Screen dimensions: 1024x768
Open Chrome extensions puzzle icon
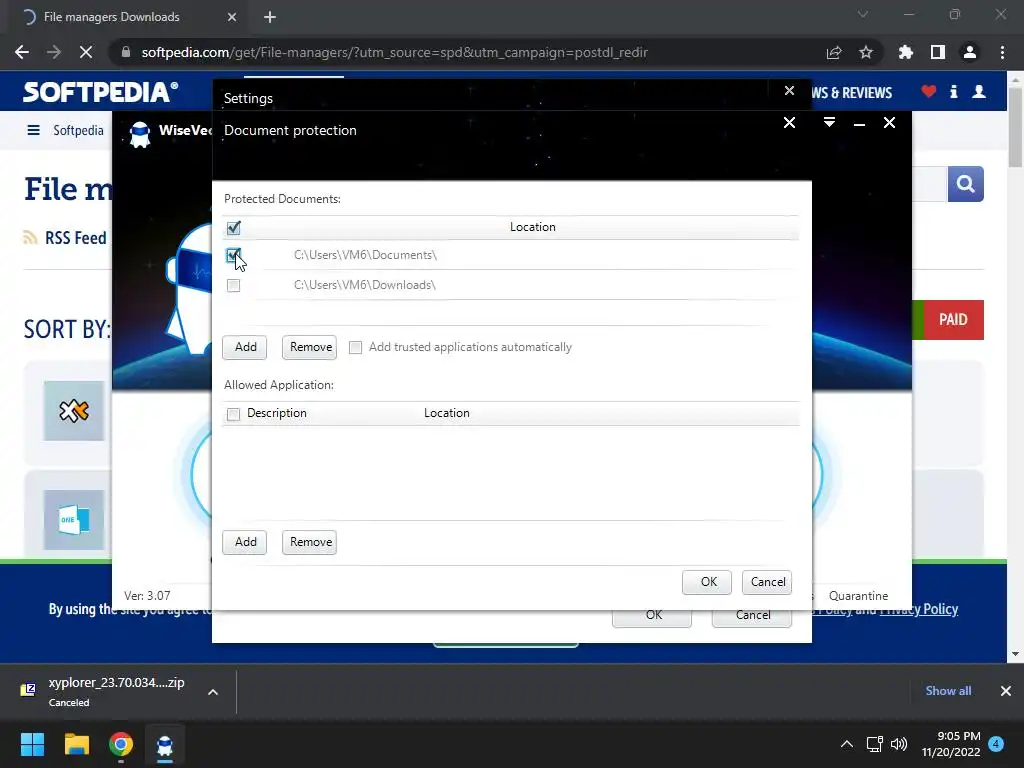[x=906, y=52]
